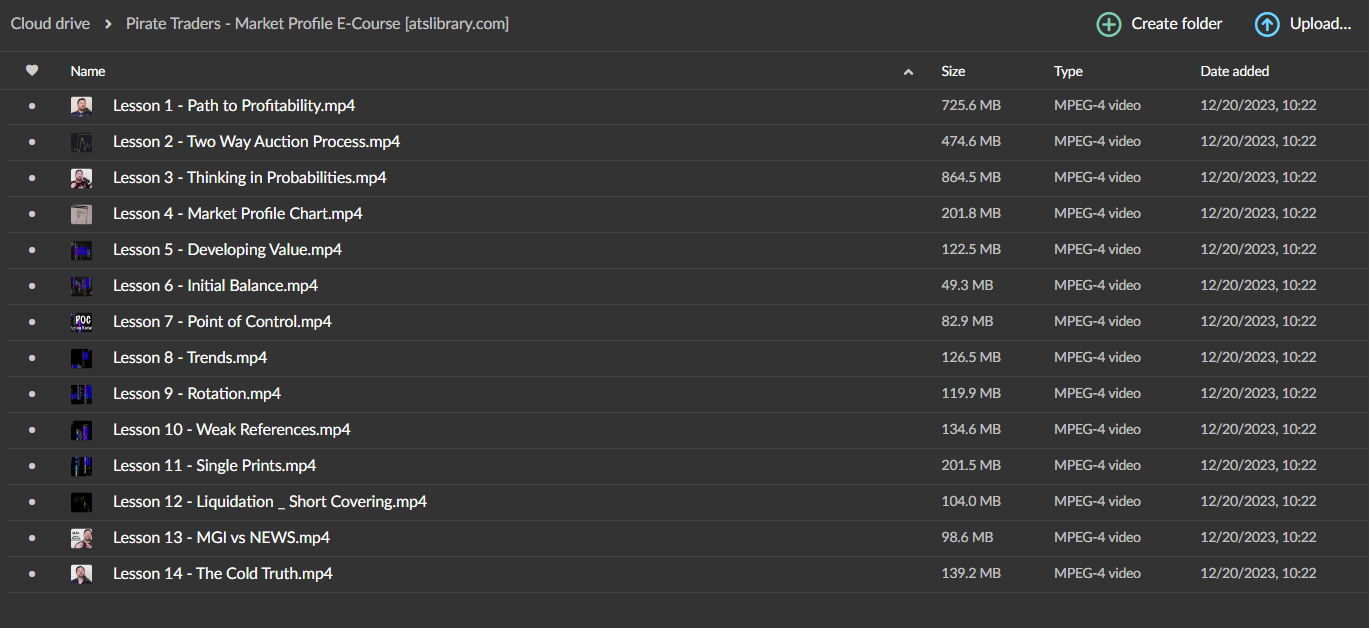Click the Lesson 14 file thumbnail icon

pyautogui.click(x=81, y=574)
